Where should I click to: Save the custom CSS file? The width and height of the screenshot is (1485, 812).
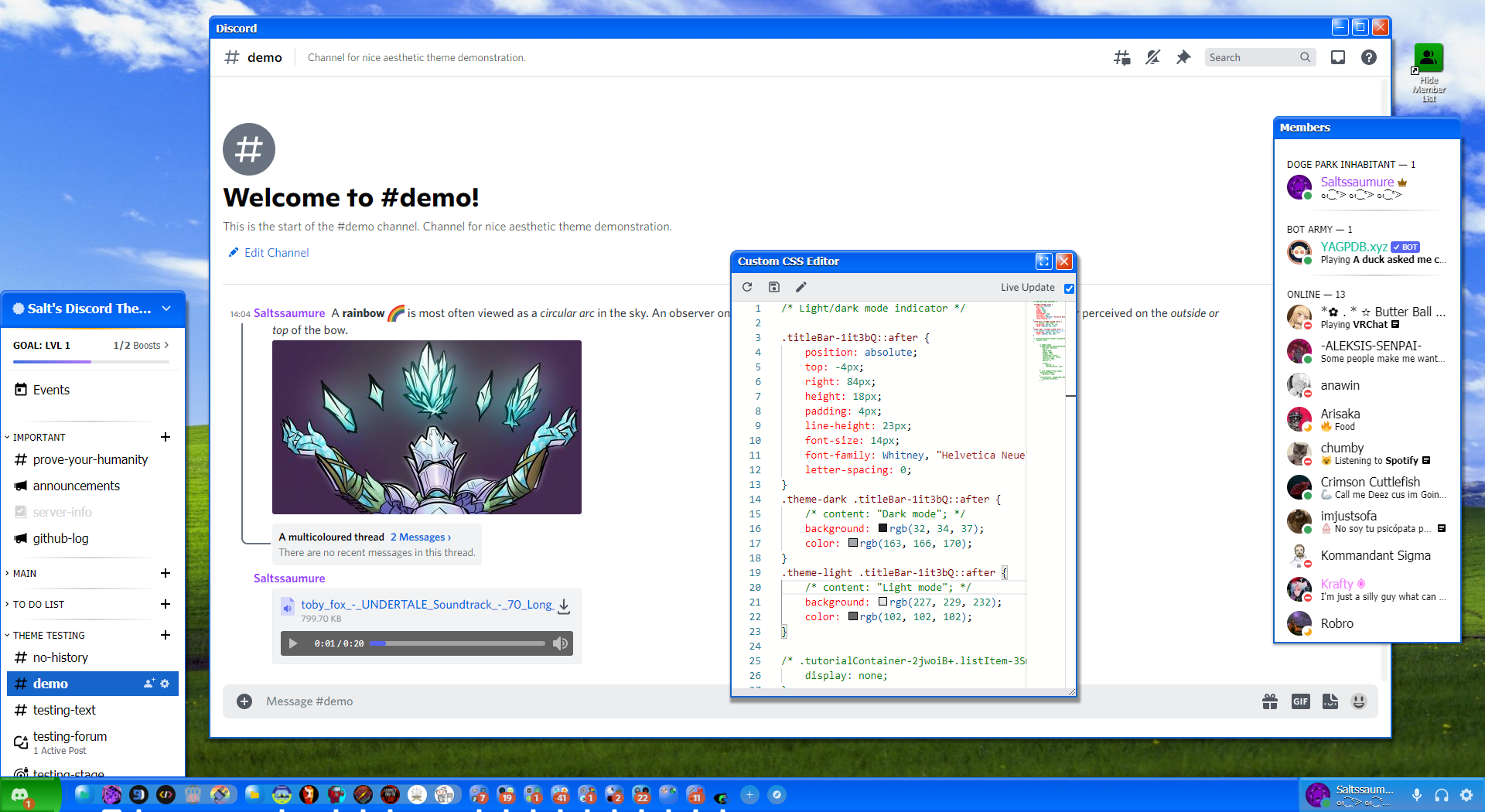coord(774,287)
